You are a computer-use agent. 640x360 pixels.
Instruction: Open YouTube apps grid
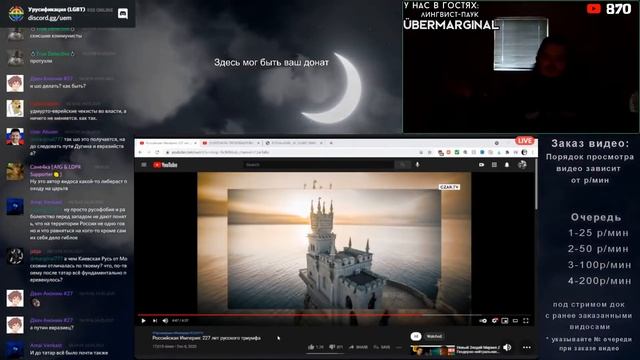[x=494, y=165]
